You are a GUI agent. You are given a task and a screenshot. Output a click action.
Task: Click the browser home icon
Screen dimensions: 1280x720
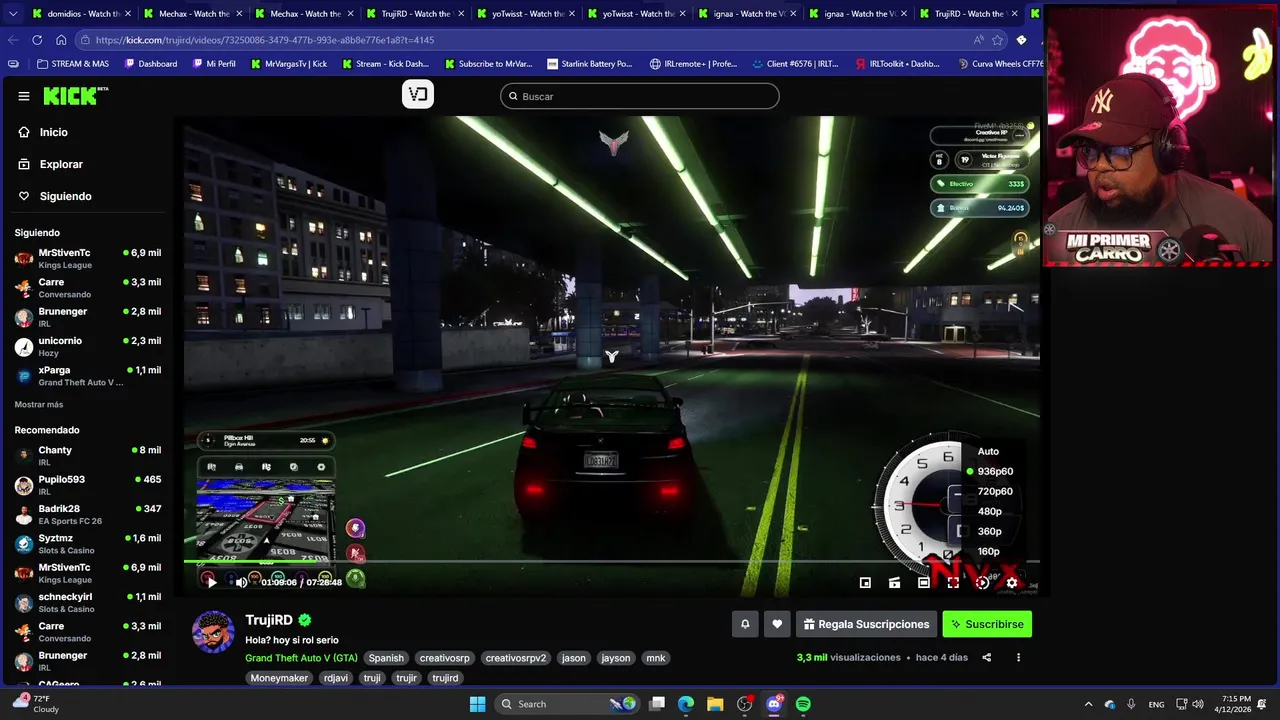coord(61,40)
